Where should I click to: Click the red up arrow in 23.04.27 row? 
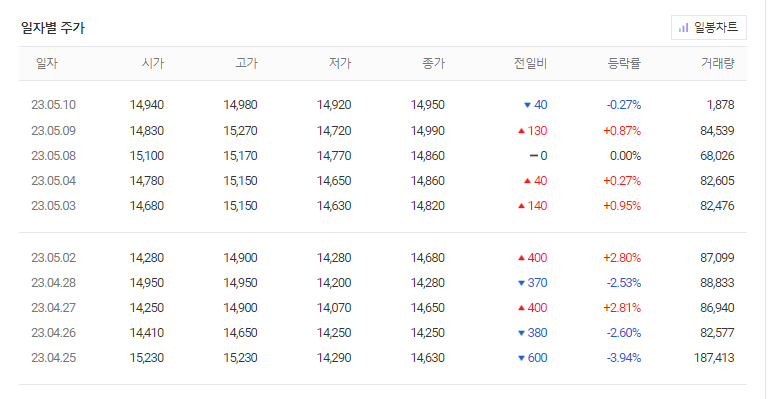pos(521,308)
